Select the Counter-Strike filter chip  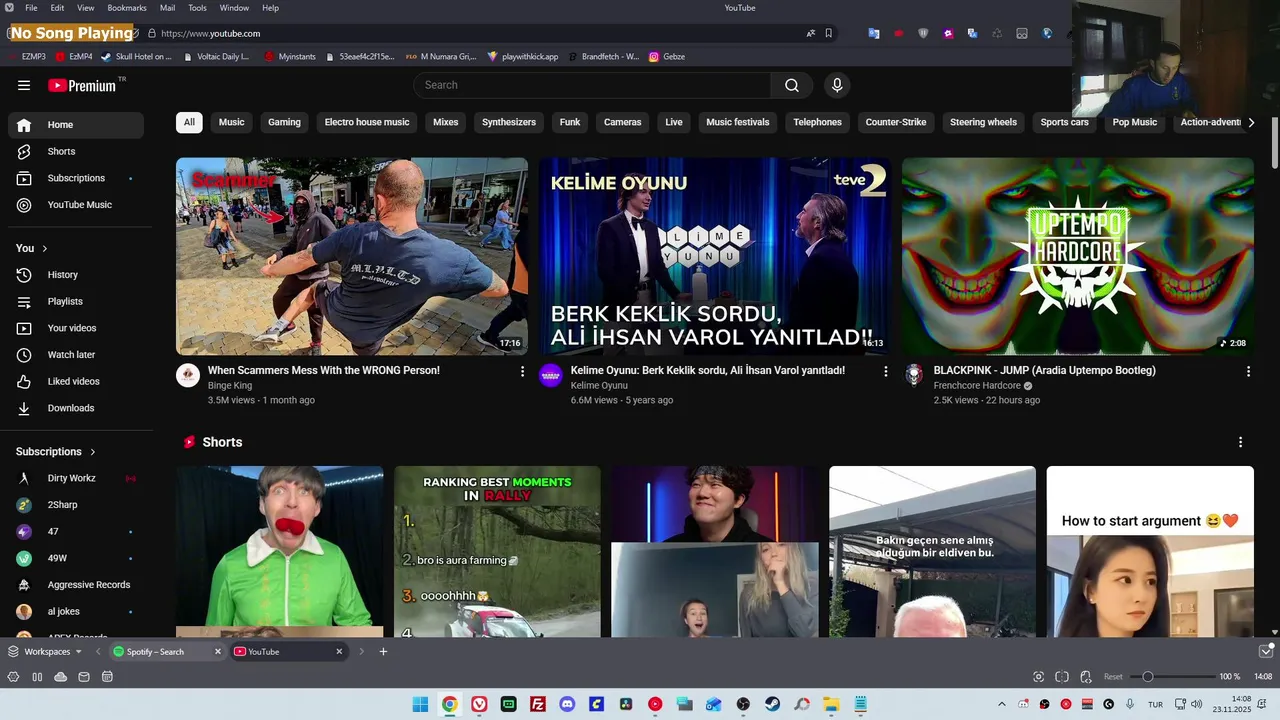point(896,122)
